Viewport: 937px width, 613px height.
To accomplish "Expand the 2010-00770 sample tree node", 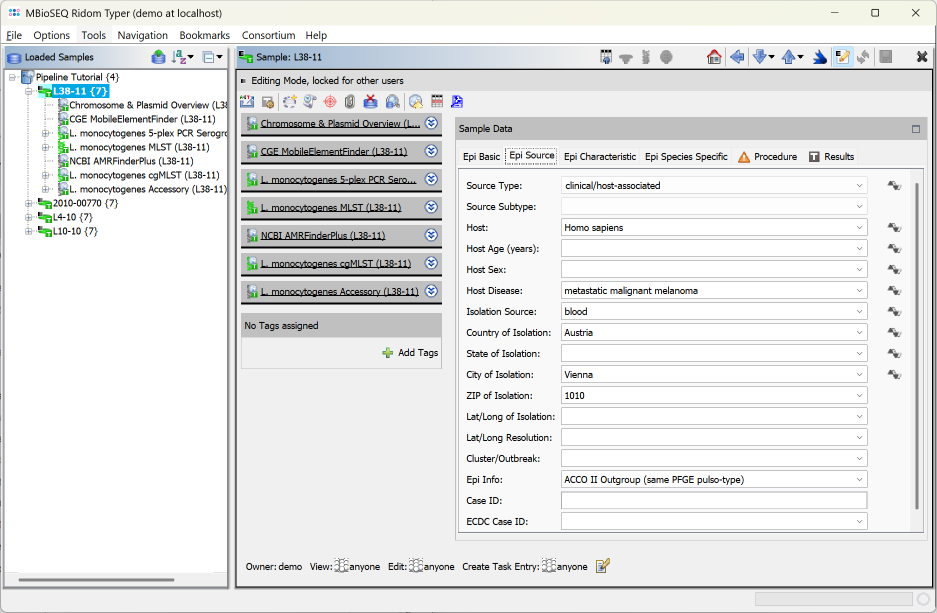I will 30,202.
